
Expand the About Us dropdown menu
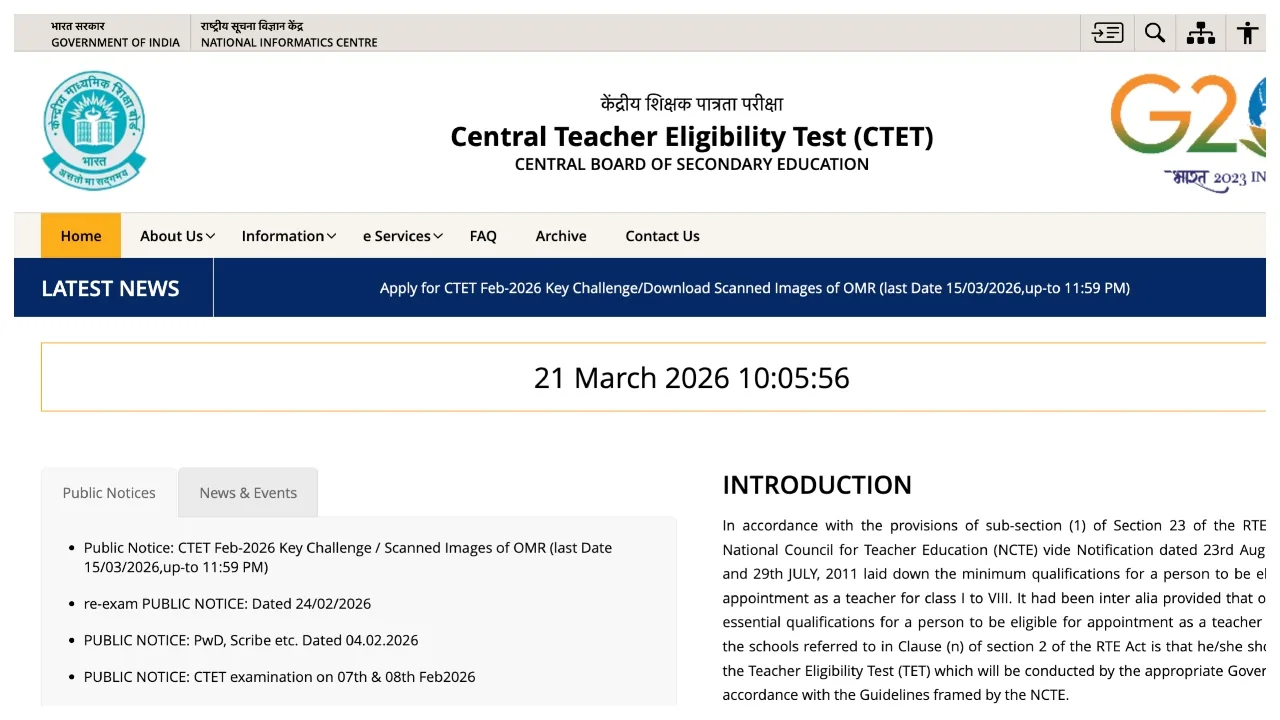tap(177, 236)
